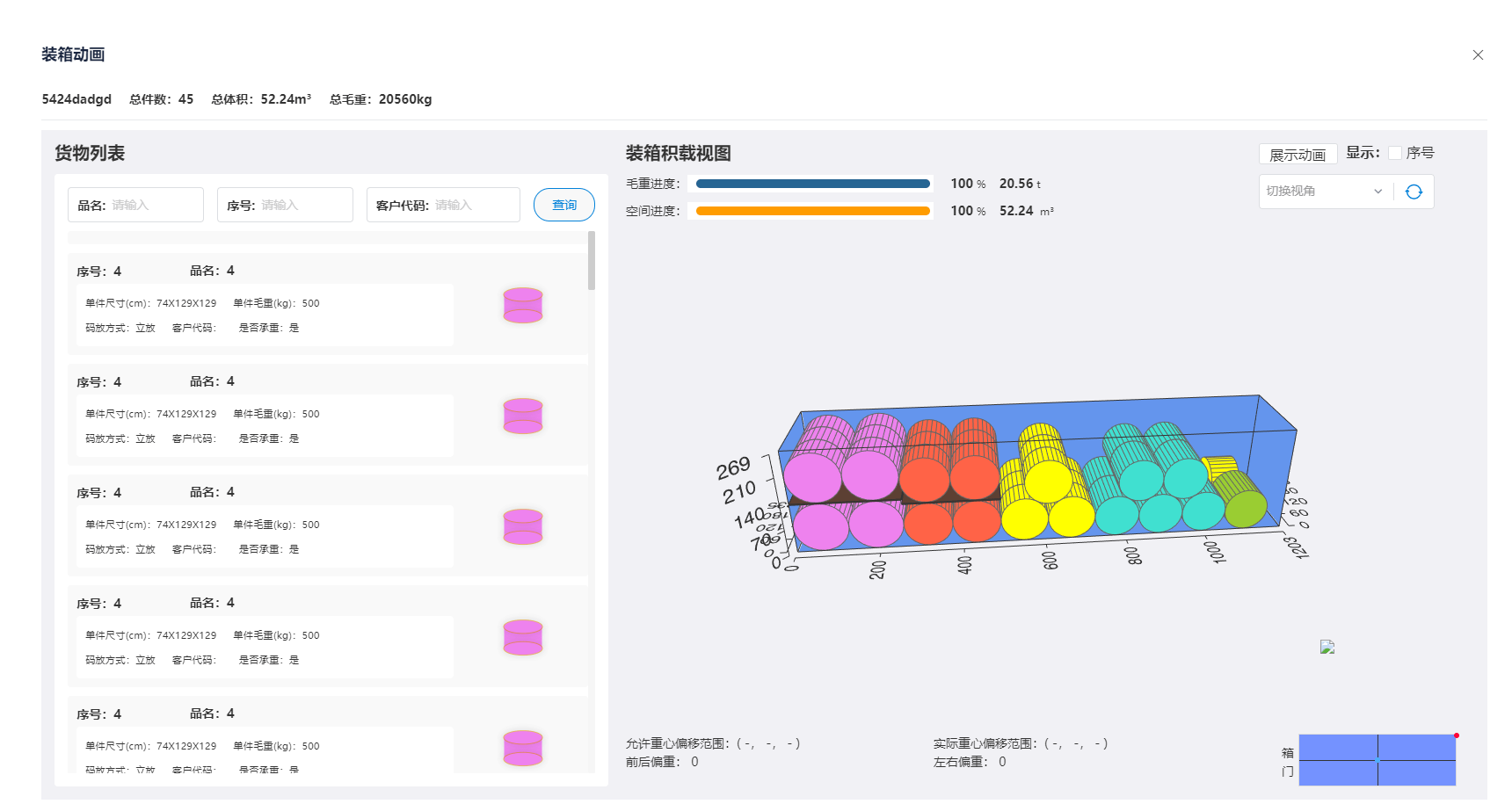This screenshot has width=1512, height=804.
Task: Click the 切换视角 dropdown chevron arrow
Action: (x=1378, y=192)
